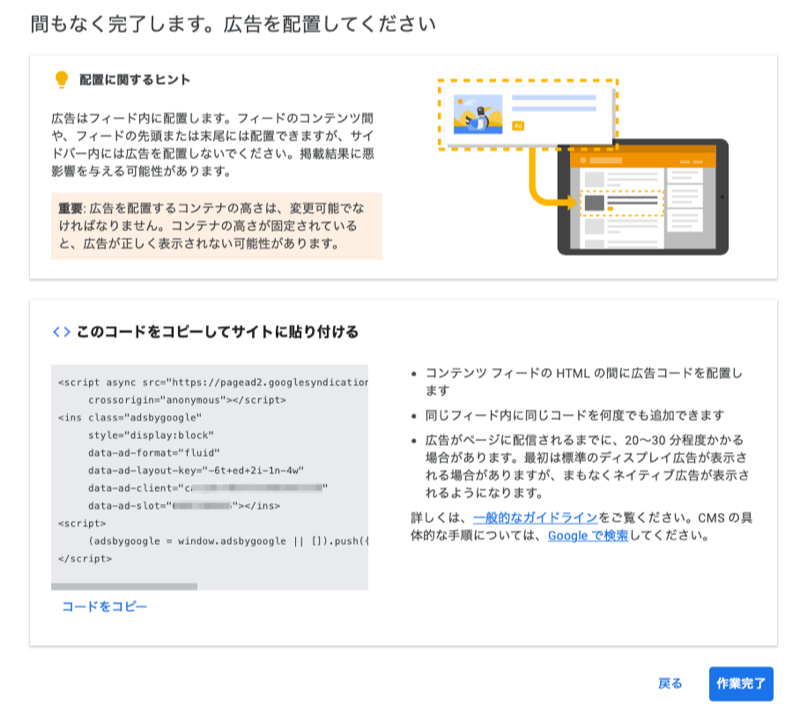Open the 一般的なガイドライン link
Screen dimensions: 800x714
(535, 518)
